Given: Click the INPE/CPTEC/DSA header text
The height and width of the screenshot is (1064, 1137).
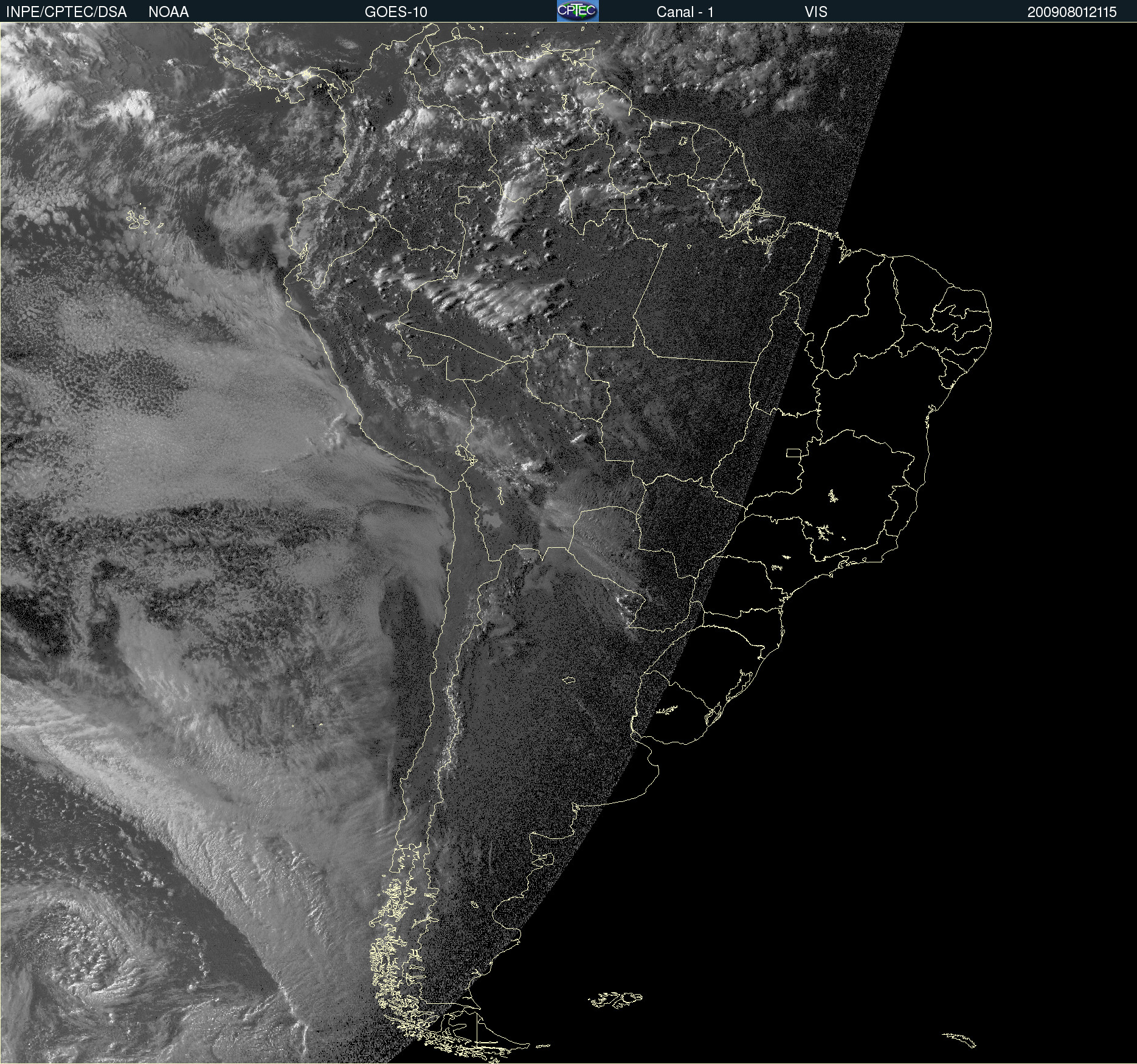Looking at the screenshot, I should tap(66, 12).
